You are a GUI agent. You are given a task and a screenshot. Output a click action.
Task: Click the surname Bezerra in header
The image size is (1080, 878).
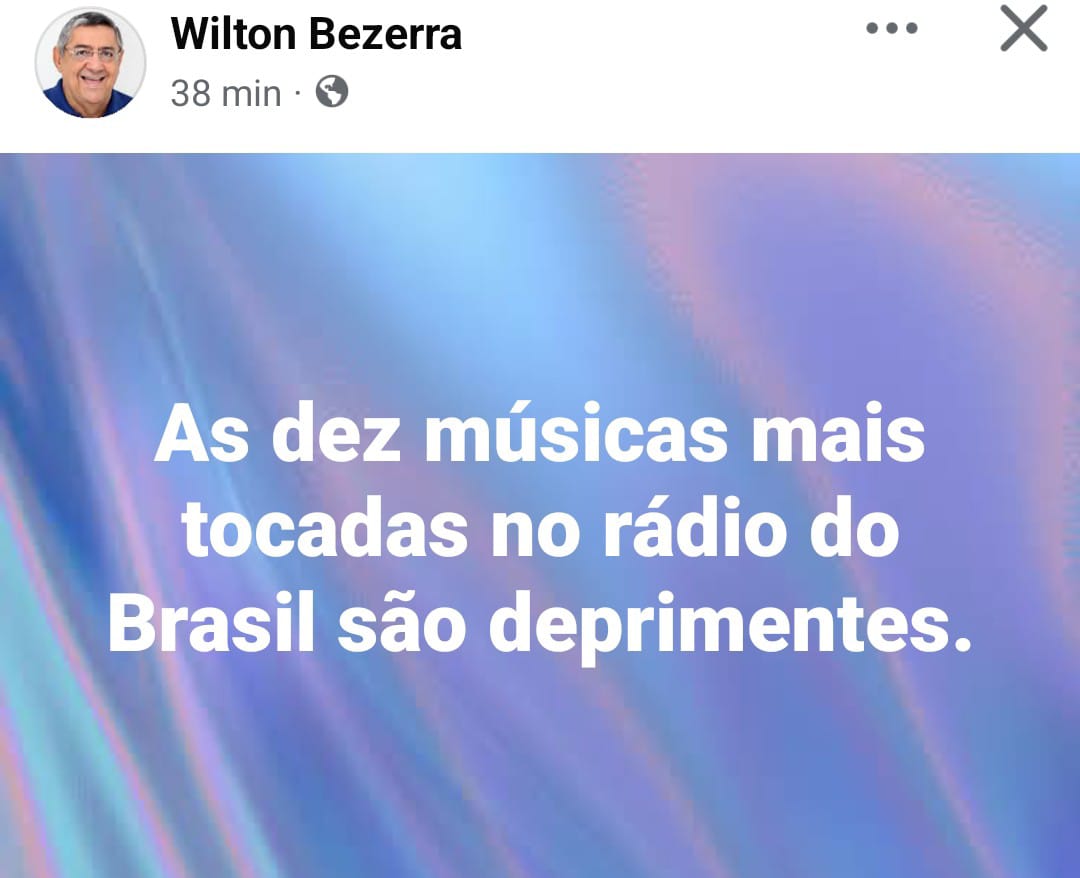[x=385, y=33]
